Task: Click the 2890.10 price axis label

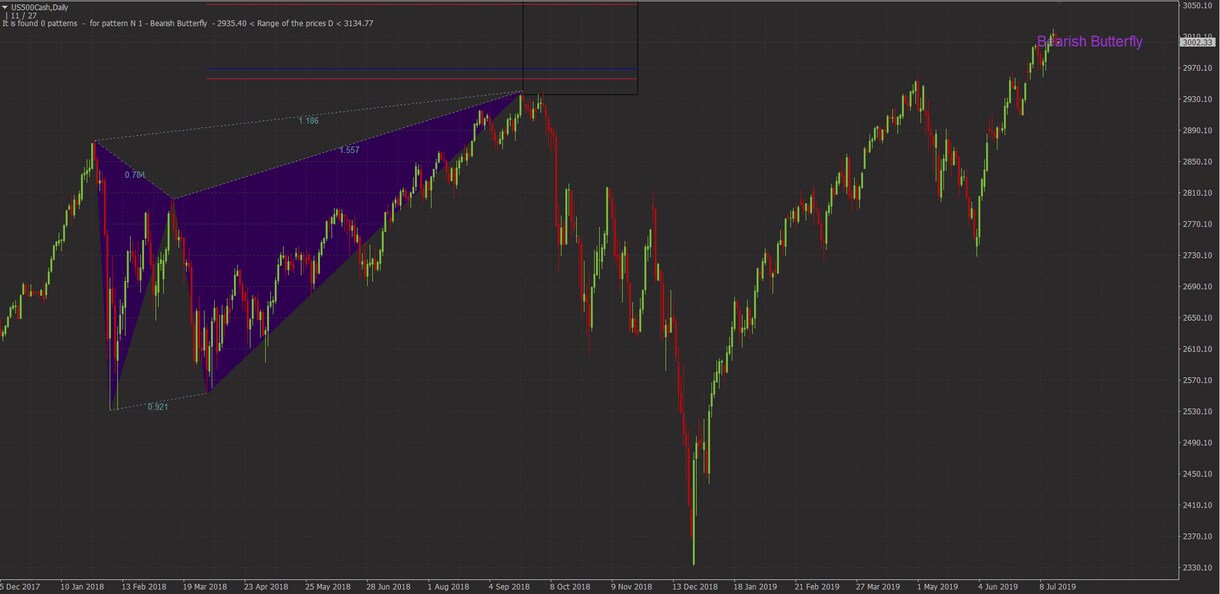Action: tap(1197, 130)
